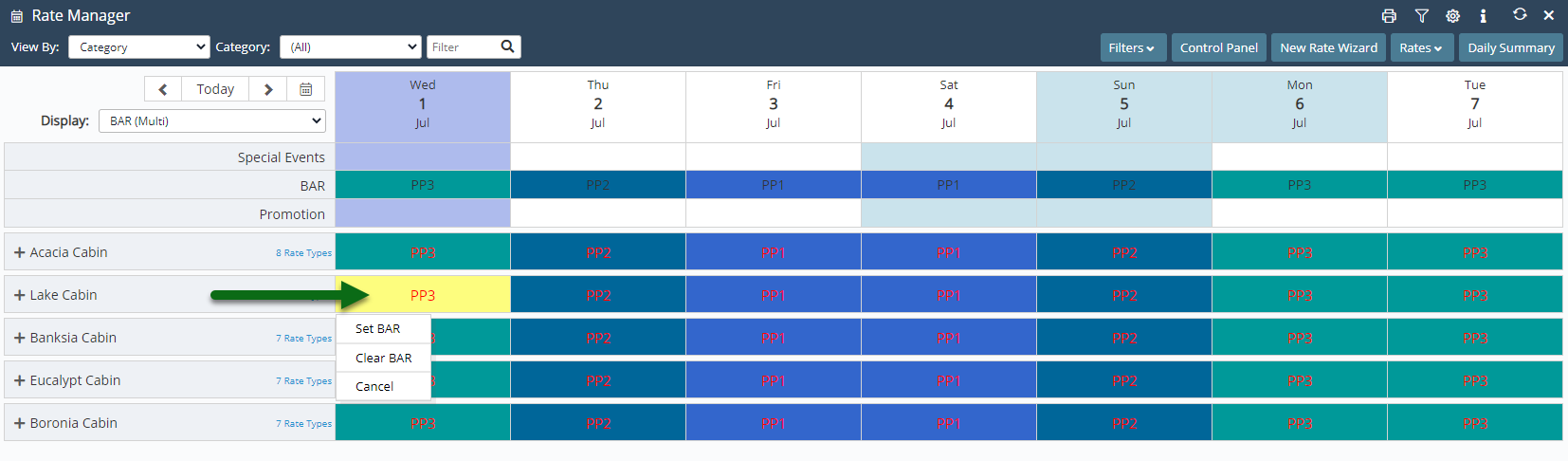Image resolution: width=1568 pixels, height=461 pixels.
Task: Close the Rate Manager window
Action: pyautogui.click(x=1549, y=15)
